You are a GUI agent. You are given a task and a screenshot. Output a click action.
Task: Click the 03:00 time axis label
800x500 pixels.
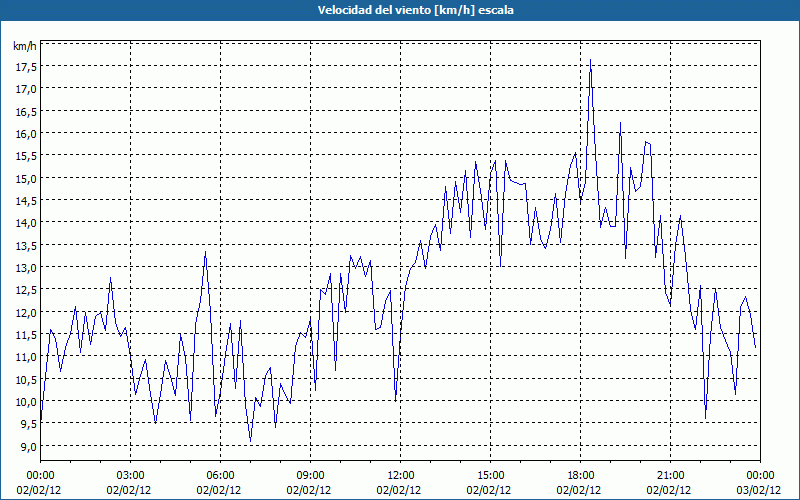pyautogui.click(x=131, y=476)
